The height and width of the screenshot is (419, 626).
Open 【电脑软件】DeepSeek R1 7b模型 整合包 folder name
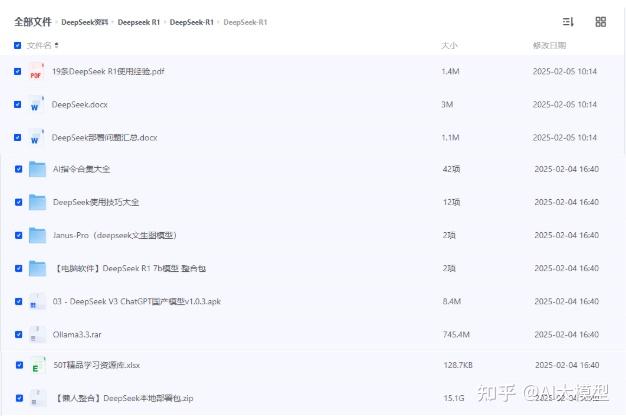(x=130, y=269)
